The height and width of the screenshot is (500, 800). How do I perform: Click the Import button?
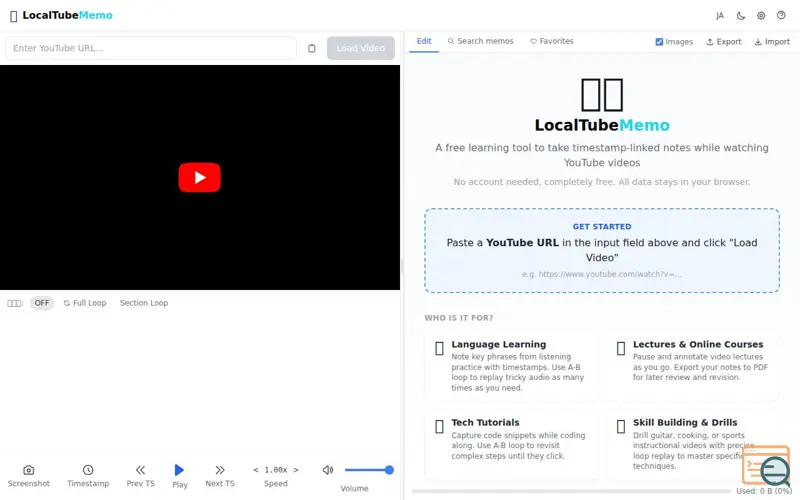coord(772,42)
